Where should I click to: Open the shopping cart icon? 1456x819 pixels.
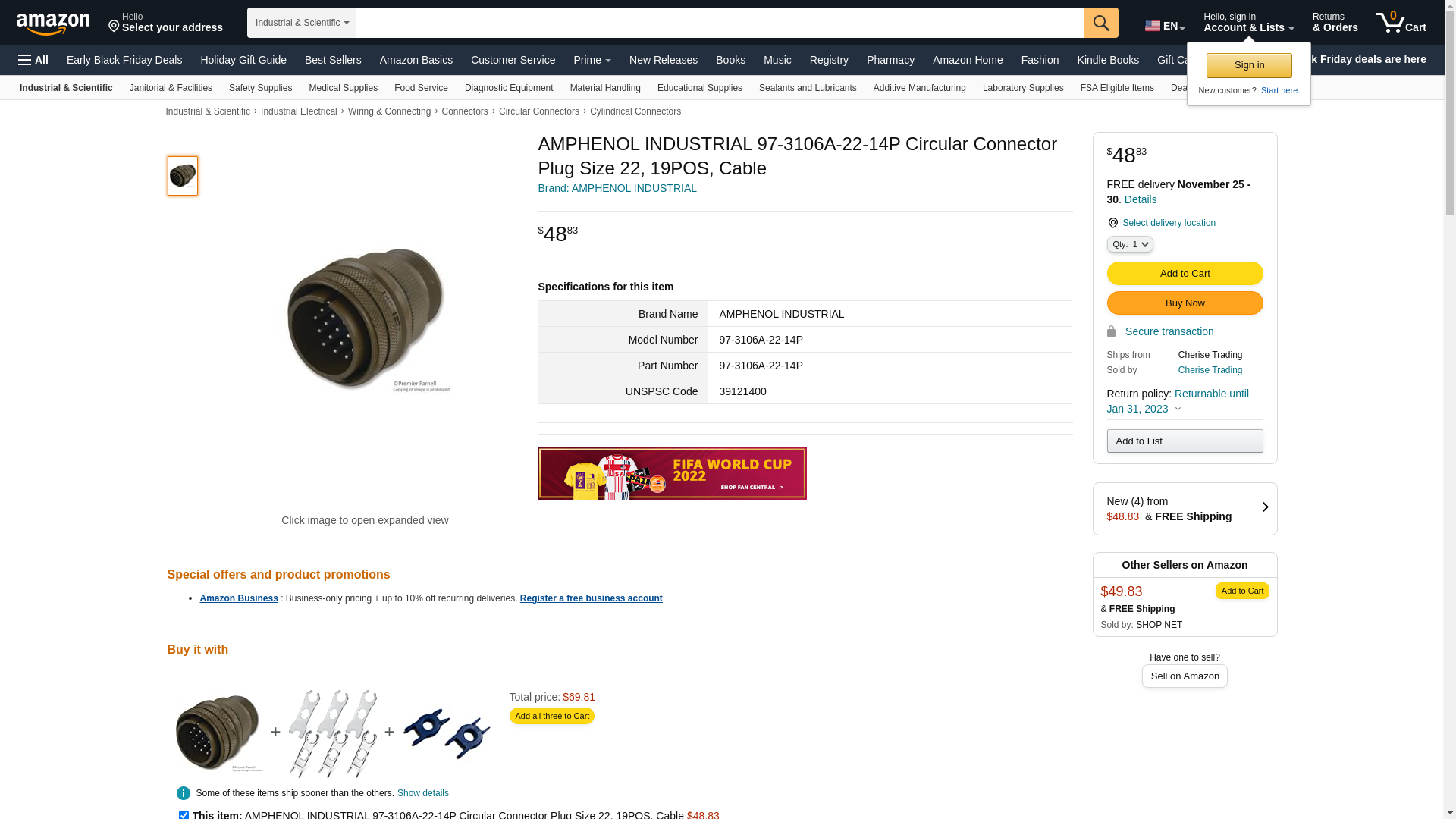click(1401, 23)
